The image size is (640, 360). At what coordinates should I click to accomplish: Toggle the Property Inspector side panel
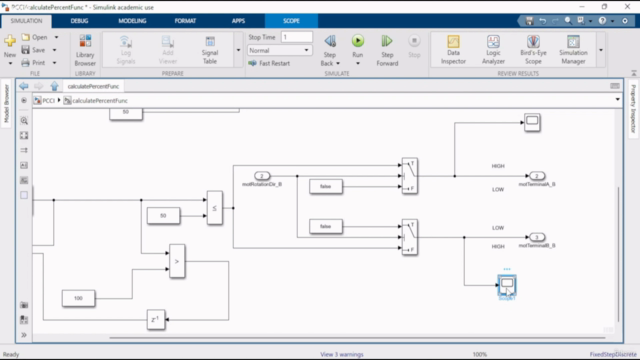[633, 109]
